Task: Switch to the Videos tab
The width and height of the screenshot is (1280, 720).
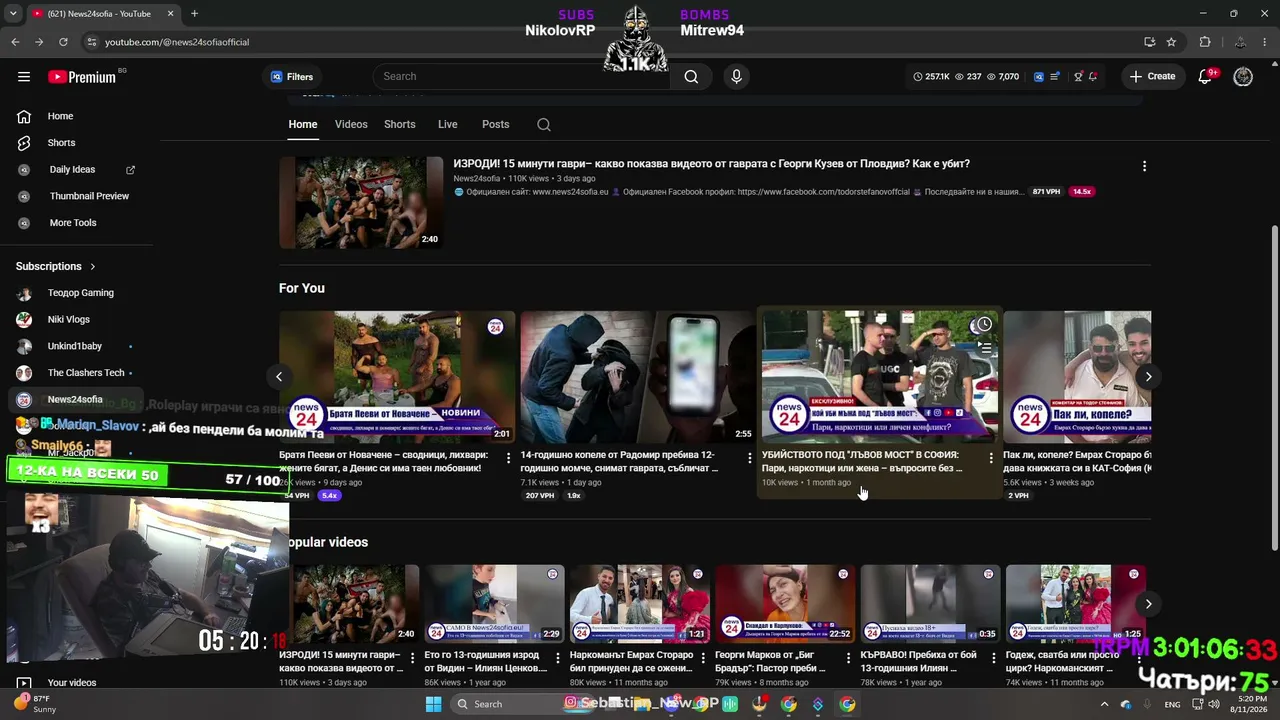Action: tap(351, 125)
